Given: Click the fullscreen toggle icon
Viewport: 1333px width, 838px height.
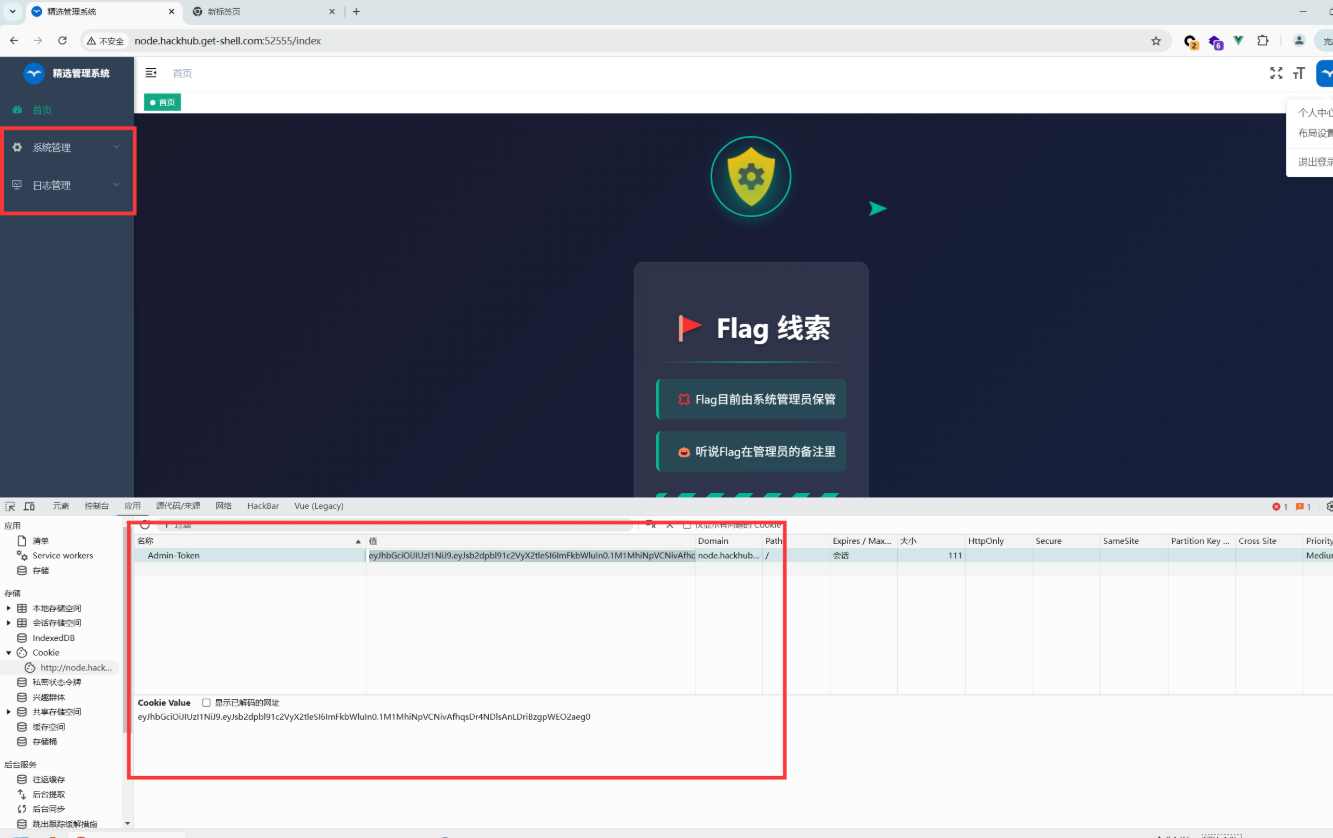Looking at the screenshot, I should tap(1276, 73).
